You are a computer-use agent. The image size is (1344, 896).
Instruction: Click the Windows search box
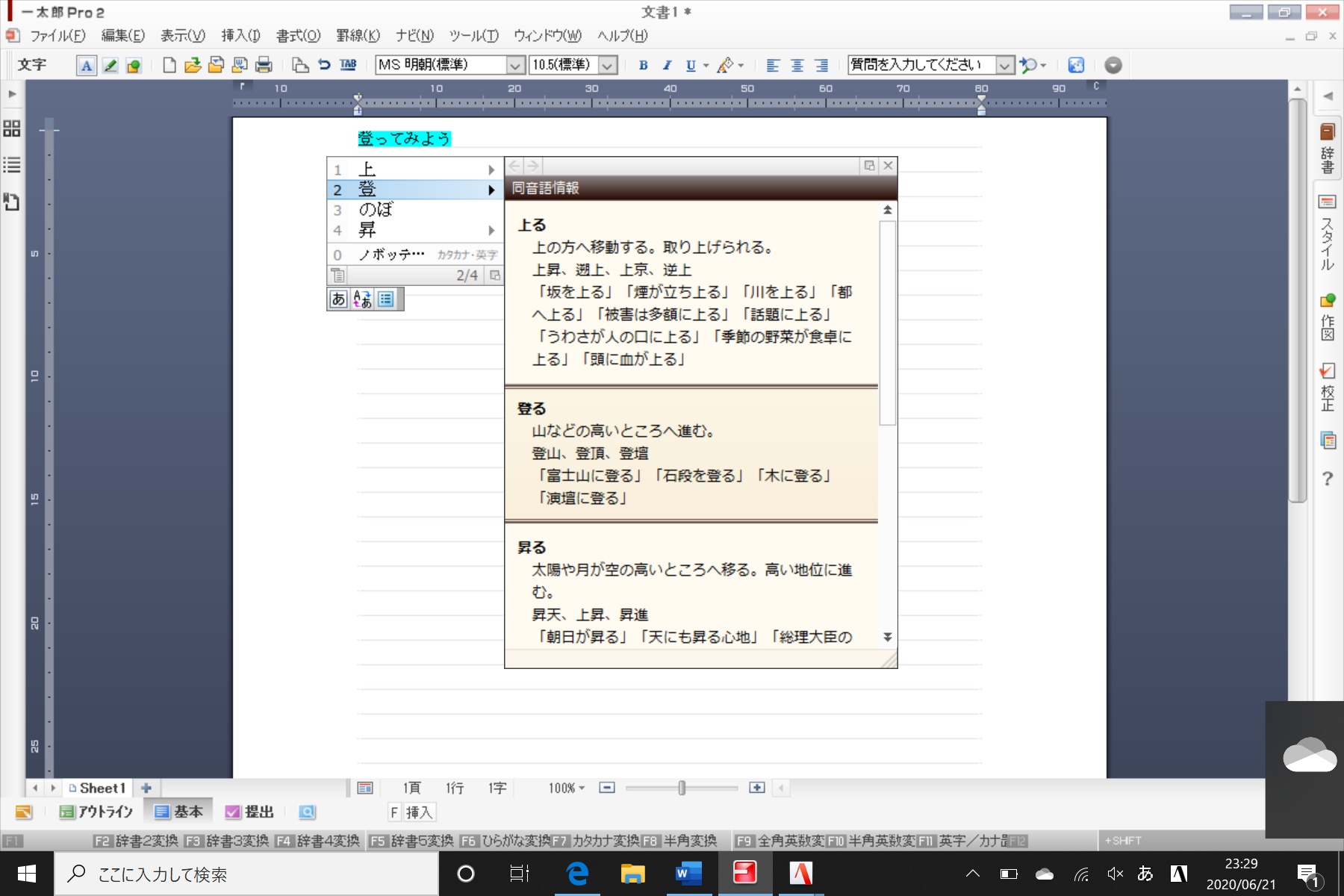coord(246,874)
